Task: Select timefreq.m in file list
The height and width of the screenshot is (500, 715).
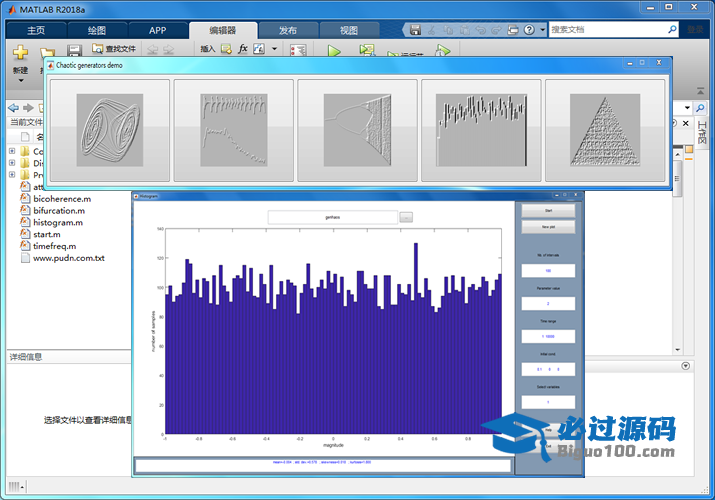Action: tap(54, 246)
